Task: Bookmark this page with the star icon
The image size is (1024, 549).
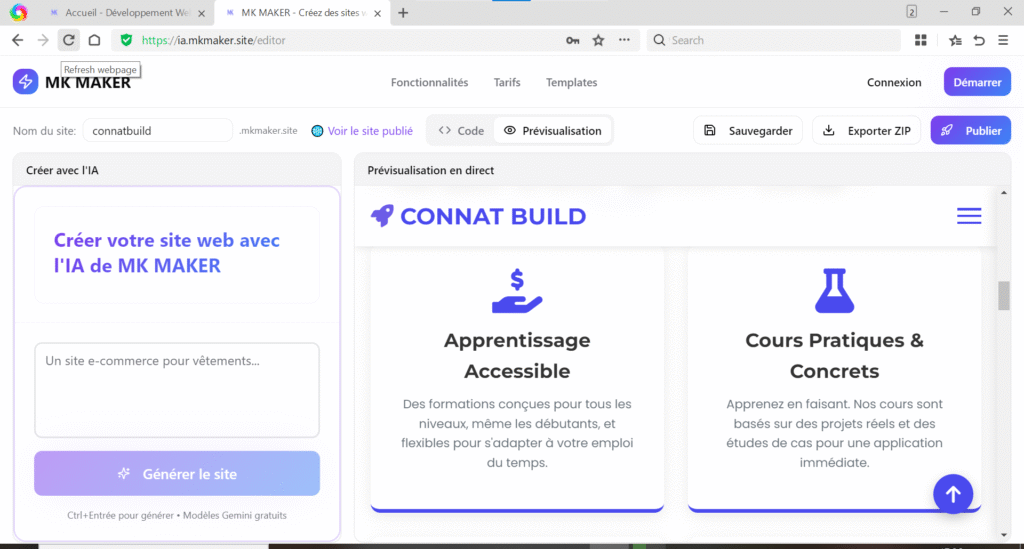Action: pos(598,40)
